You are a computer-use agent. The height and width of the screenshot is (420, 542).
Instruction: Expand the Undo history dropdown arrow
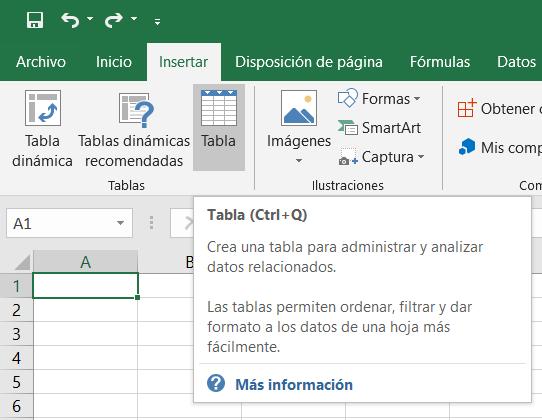(90, 19)
